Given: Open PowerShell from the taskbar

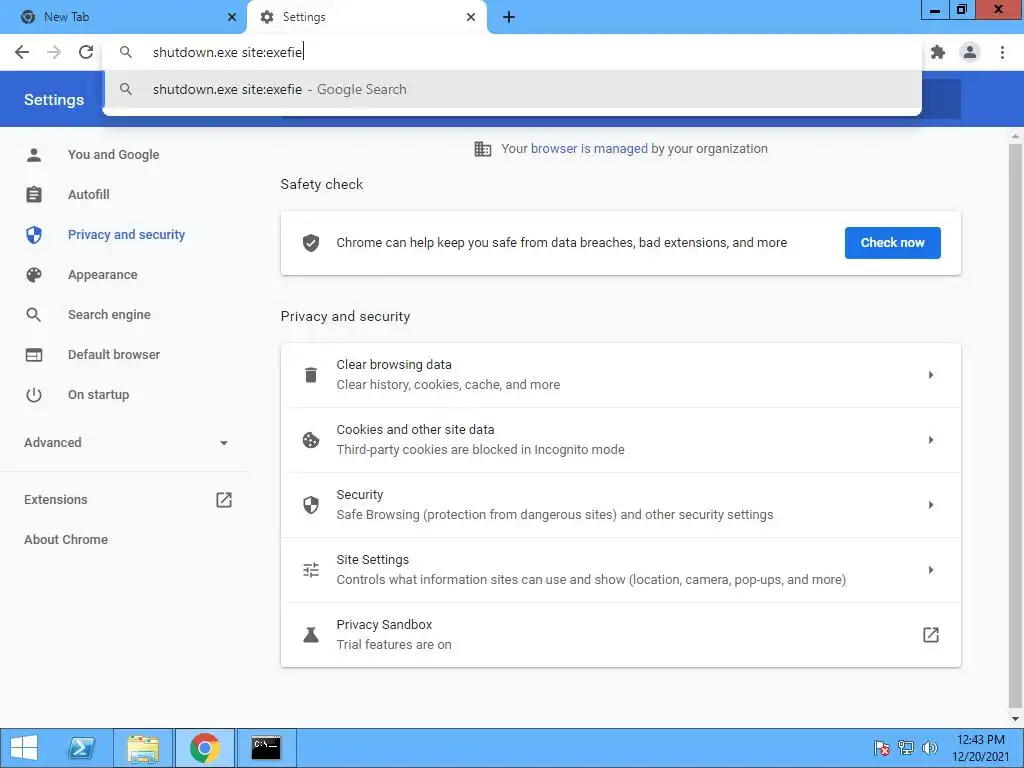Looking at the screenshot, I should (x=82, y=748).
